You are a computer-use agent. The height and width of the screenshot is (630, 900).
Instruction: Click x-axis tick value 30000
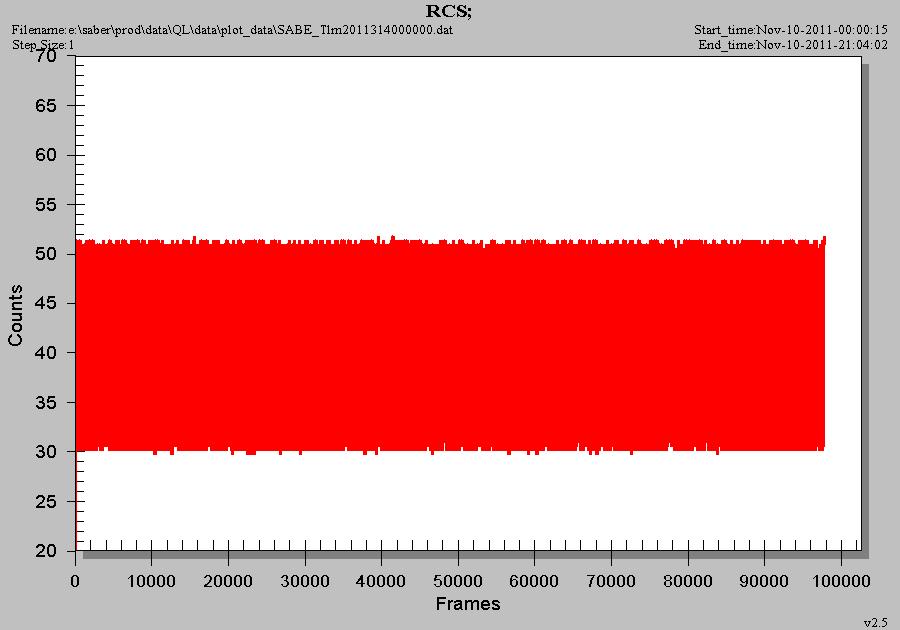305,581
